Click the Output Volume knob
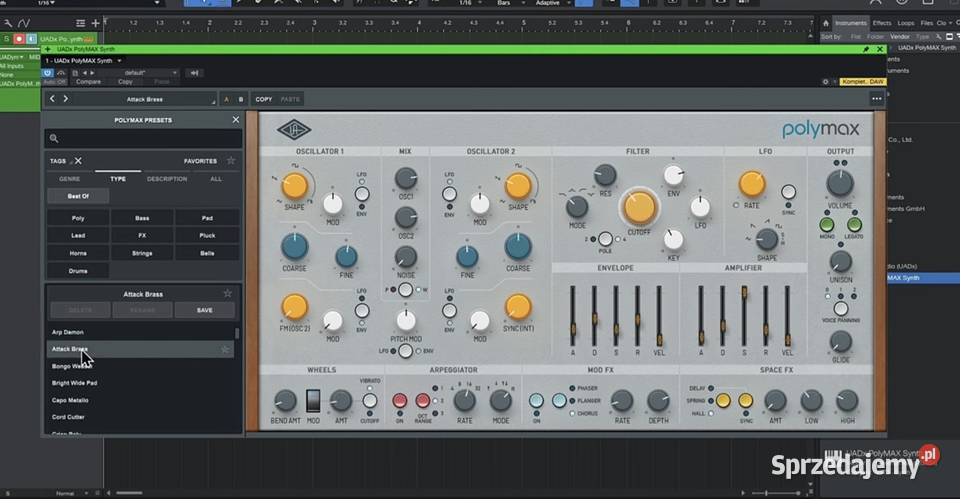Image resolution: width=960 pixels, height=499 pixels. tap(840, 182)
